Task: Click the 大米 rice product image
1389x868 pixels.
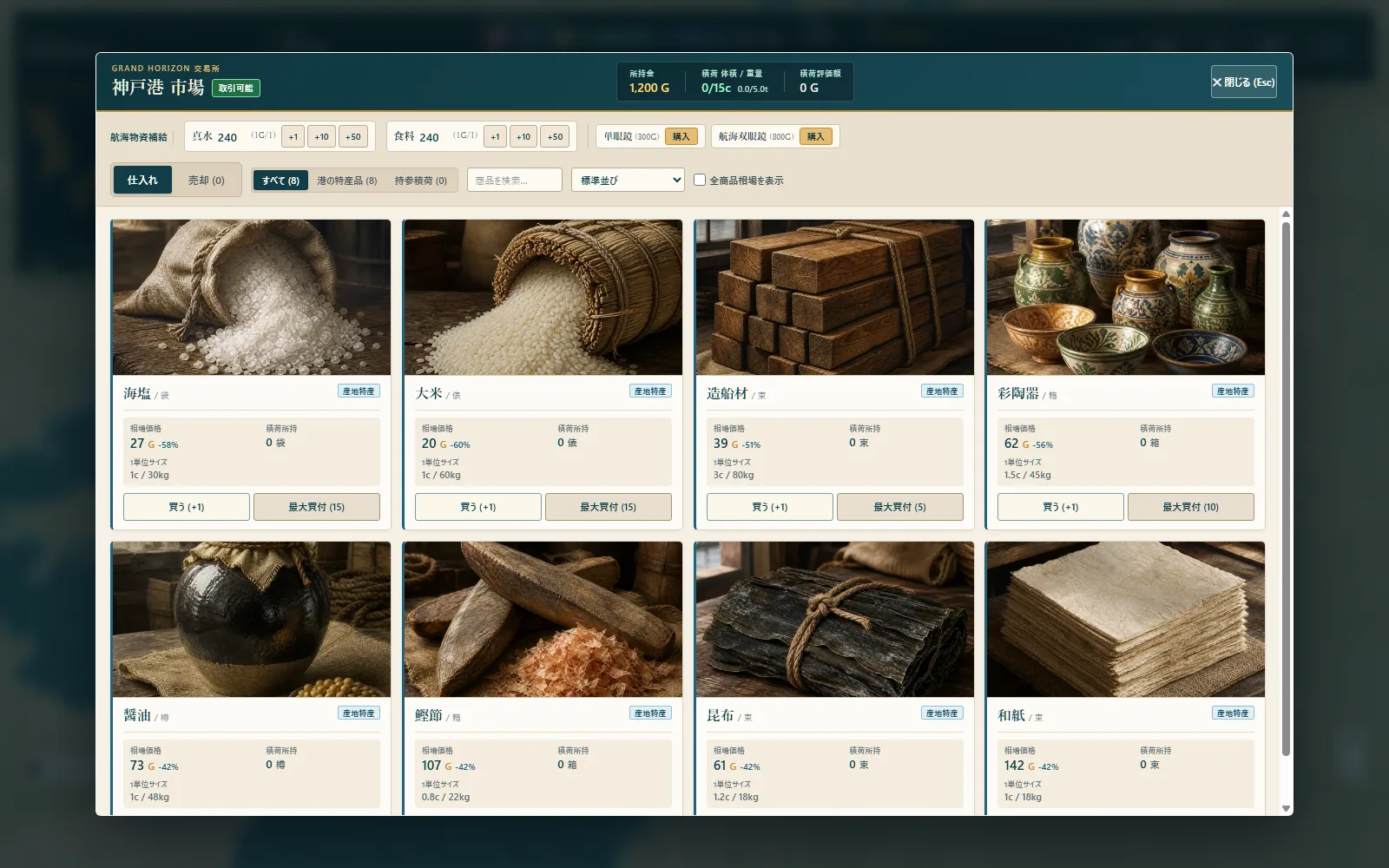Action: point(543,297)
